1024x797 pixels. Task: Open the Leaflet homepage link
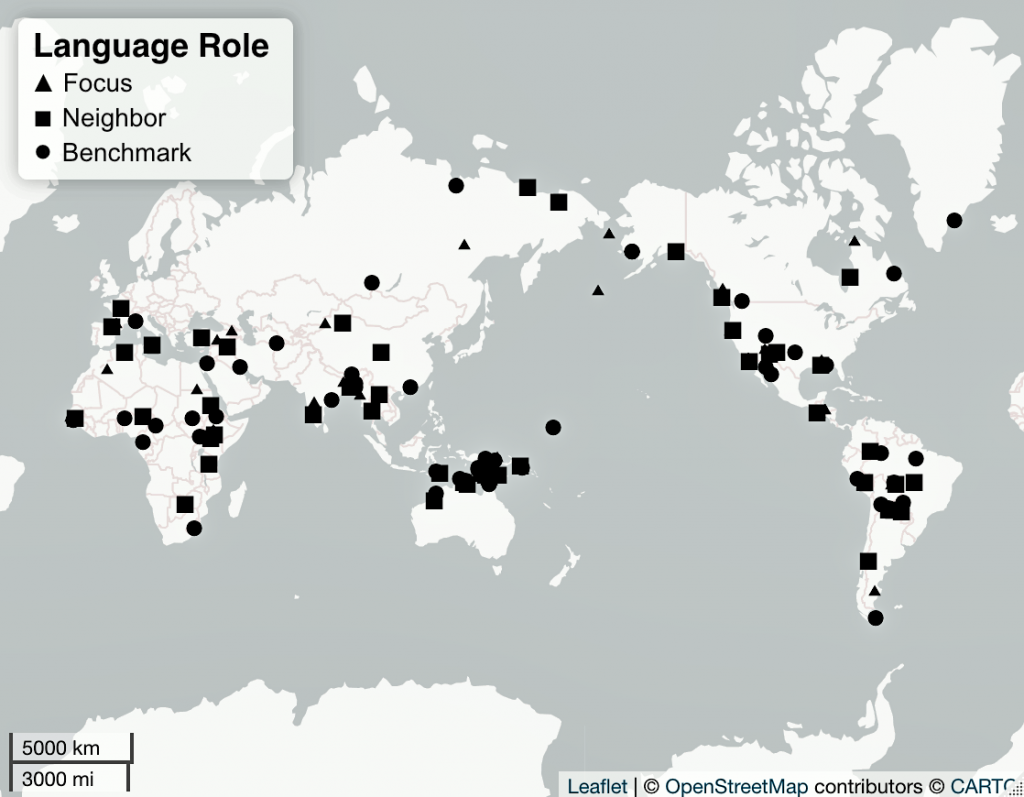(x=598, y=786)
